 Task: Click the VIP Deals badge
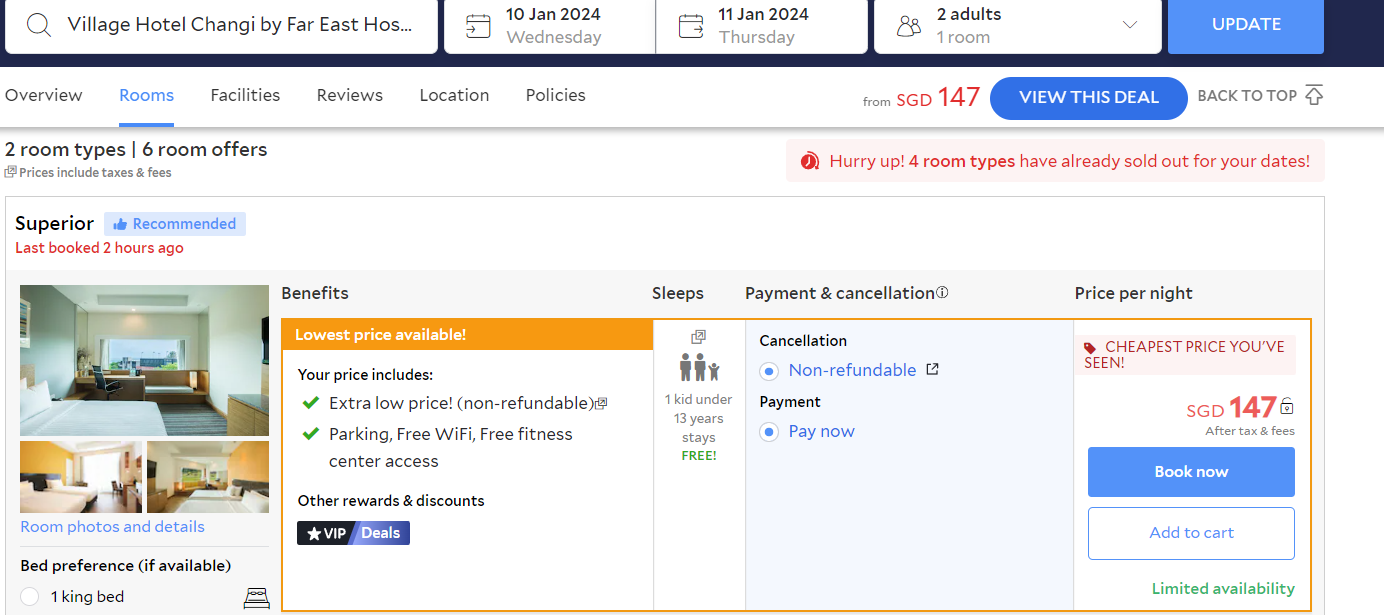[353, 533]
